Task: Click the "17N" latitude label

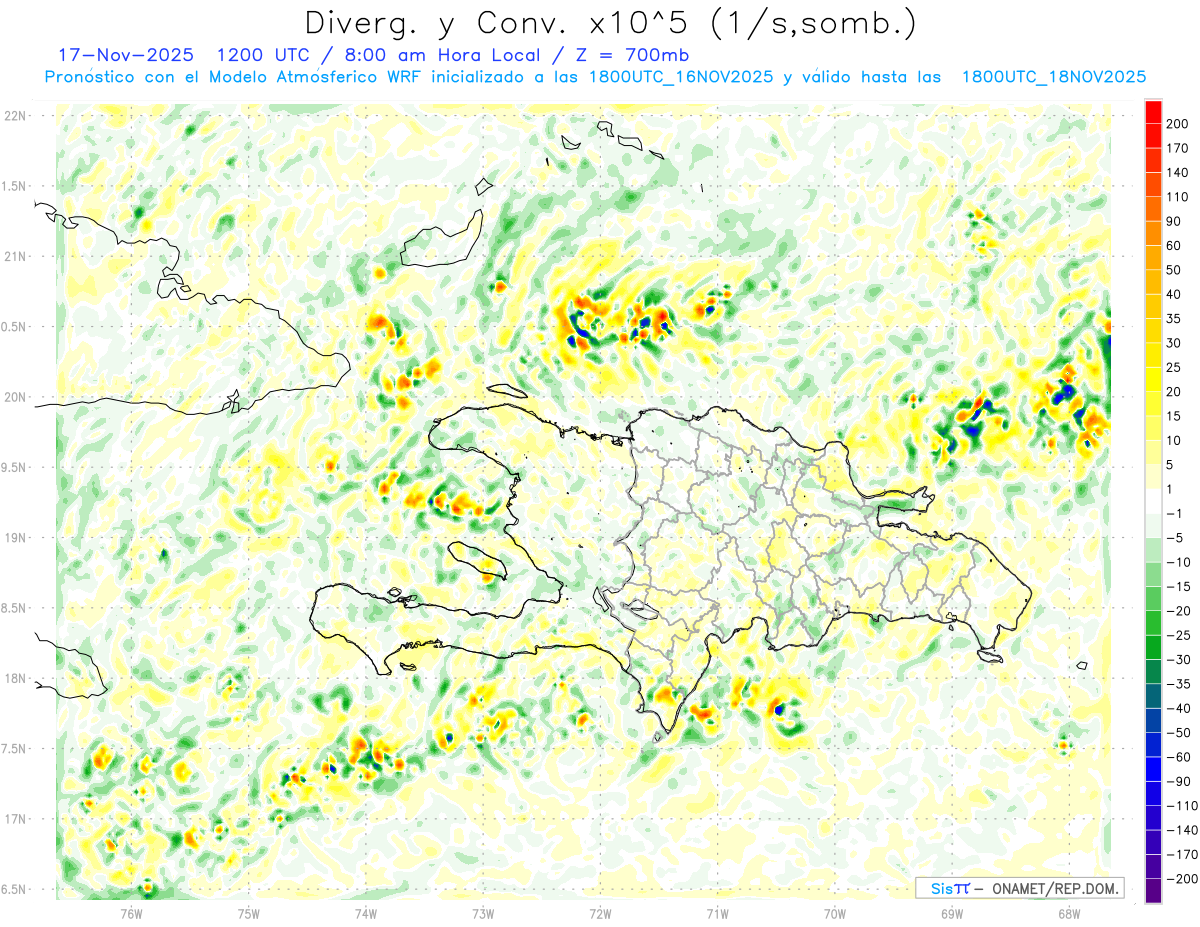Action: [x=15, y=819]
